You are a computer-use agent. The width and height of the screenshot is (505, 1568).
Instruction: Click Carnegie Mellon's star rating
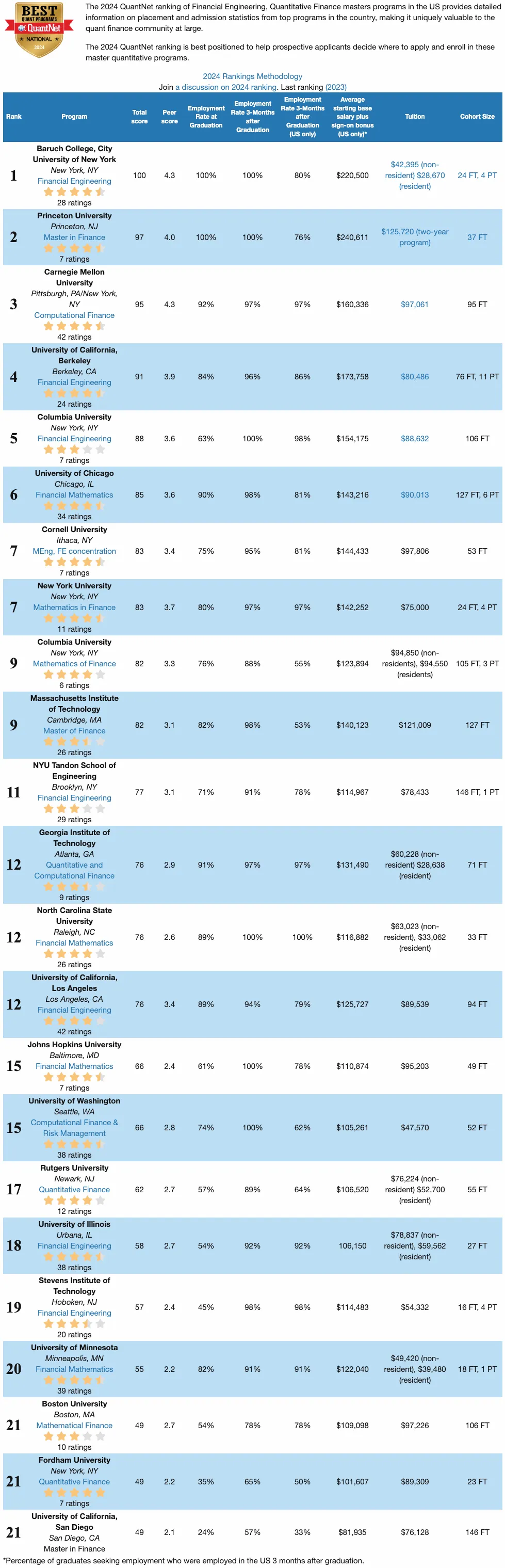(x=74, y=326)
